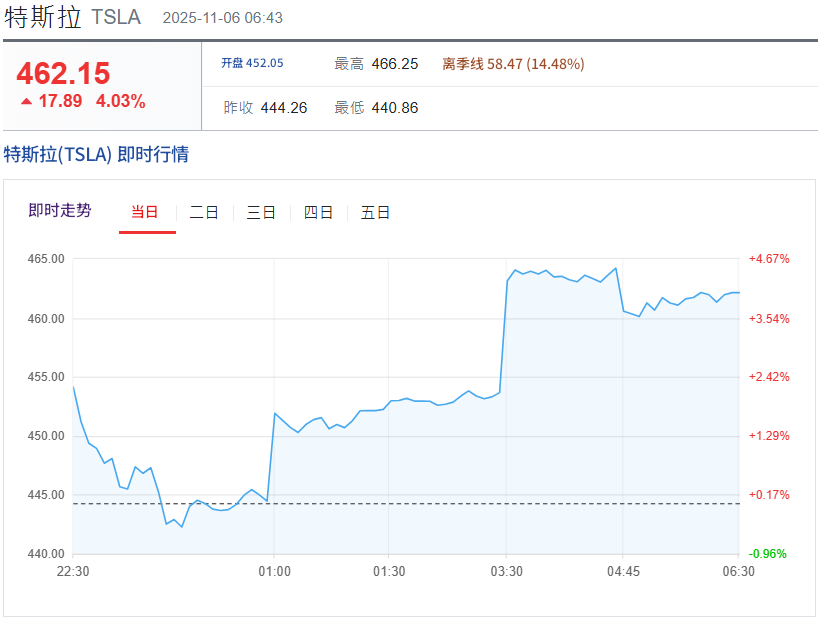Click the red up-arrow price change icon
This screenshot has height=619, width=818.
[26, 102]
